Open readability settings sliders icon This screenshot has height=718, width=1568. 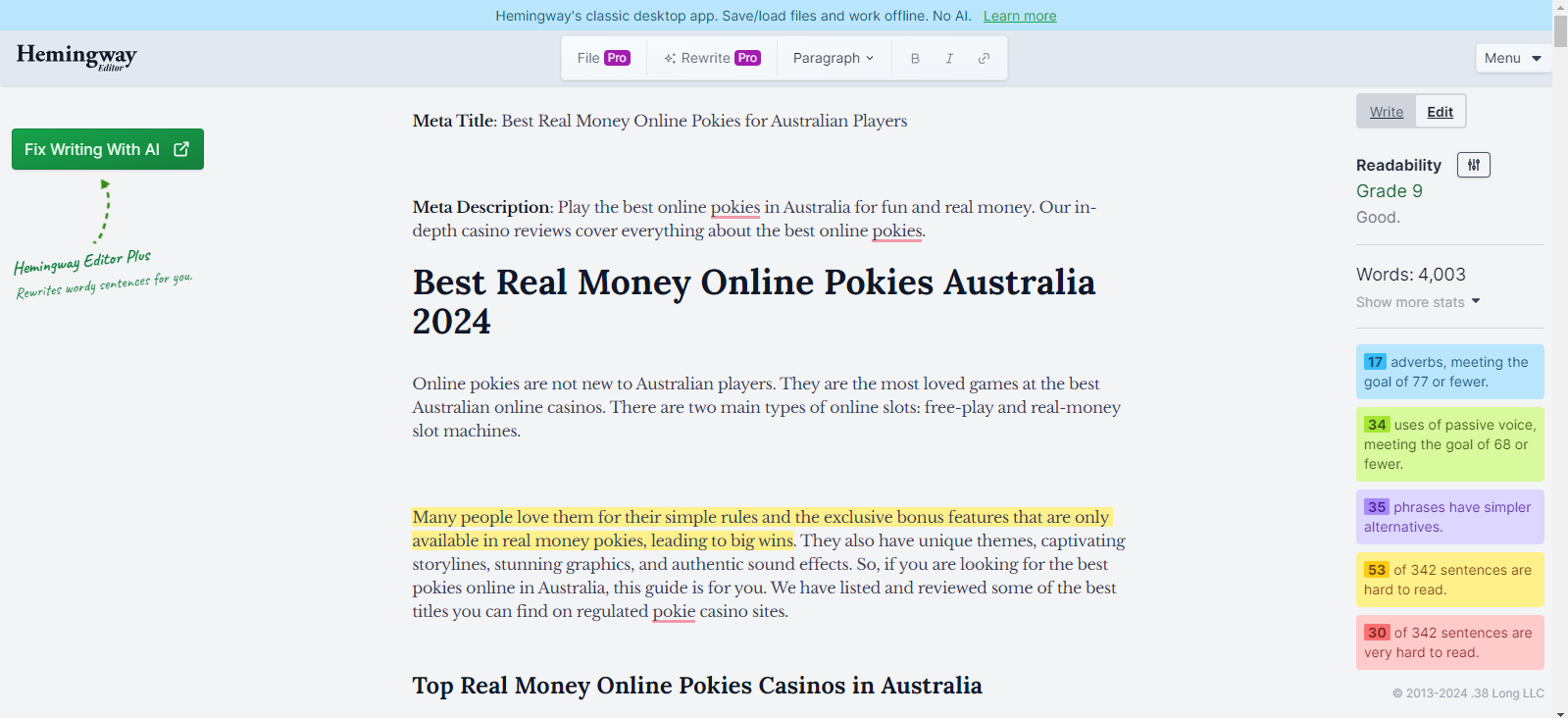coord(1473,165)
